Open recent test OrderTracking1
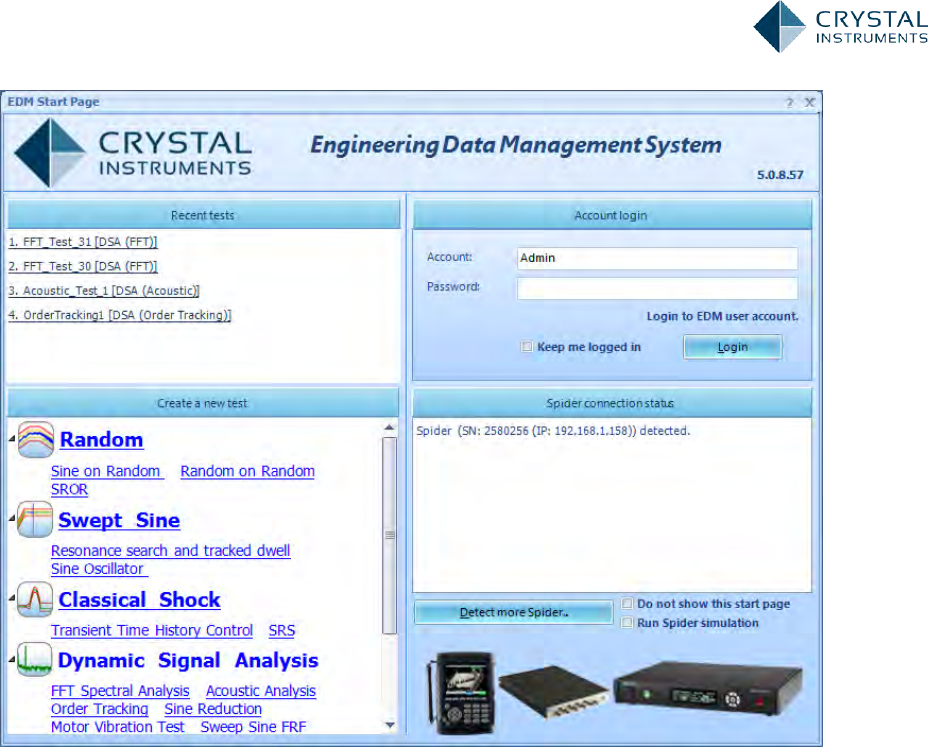This screenshot has width=928, height=747. pos(120,315)
